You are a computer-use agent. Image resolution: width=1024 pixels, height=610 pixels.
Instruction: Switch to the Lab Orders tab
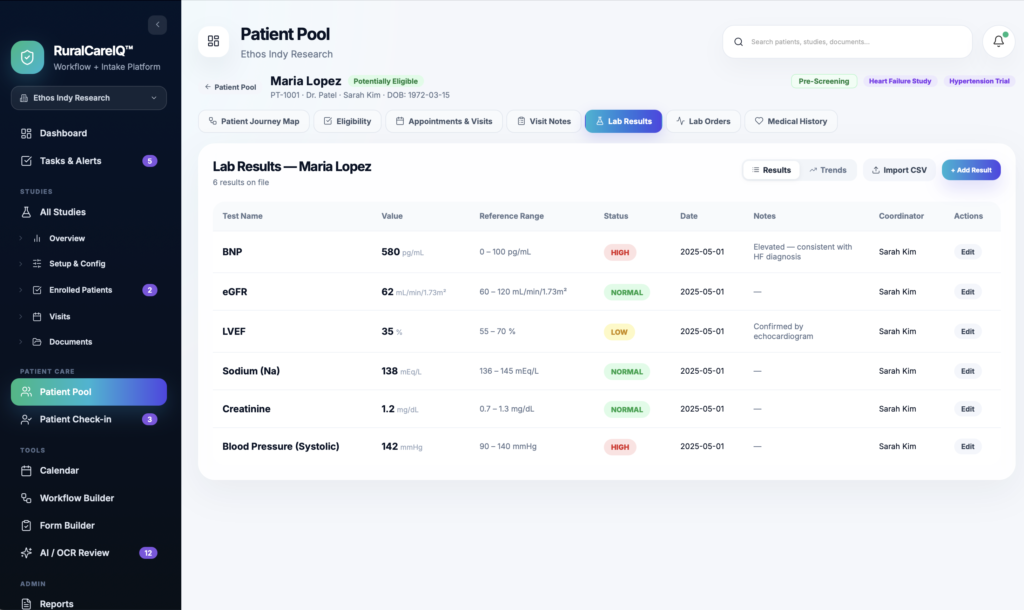click(703, 121)
